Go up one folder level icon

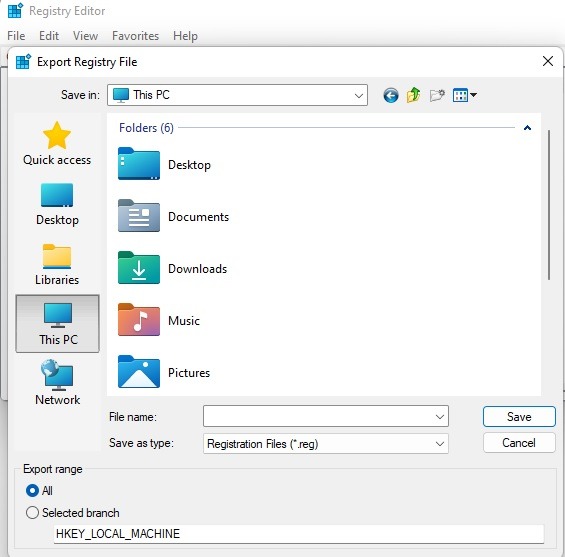pyautogui.click(x=413, y=95)
